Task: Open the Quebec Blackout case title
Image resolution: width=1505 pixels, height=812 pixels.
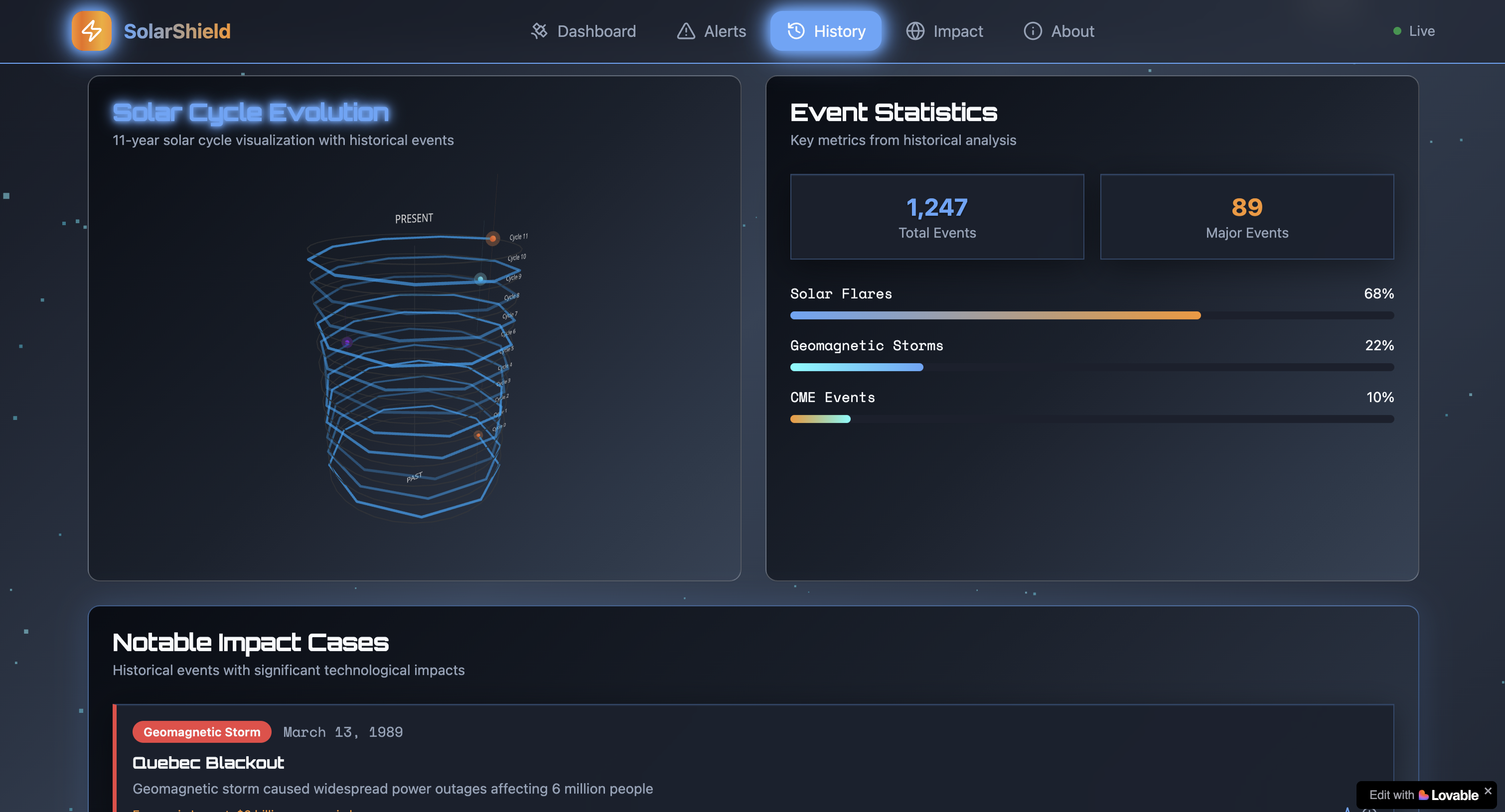Action: (x=208, y=762)
